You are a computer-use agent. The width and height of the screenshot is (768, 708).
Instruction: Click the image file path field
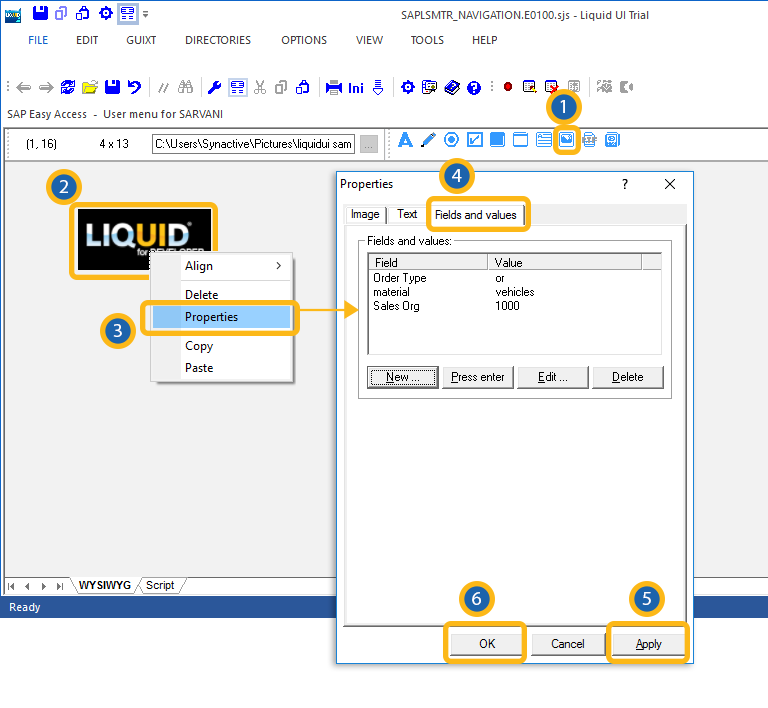254,144
